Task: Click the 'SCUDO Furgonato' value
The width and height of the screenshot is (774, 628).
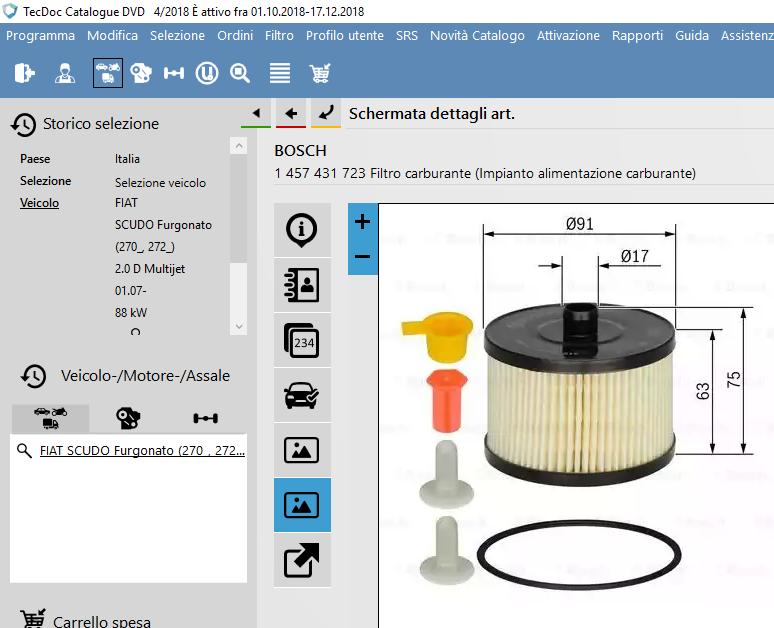Action: tap(163, 225)
